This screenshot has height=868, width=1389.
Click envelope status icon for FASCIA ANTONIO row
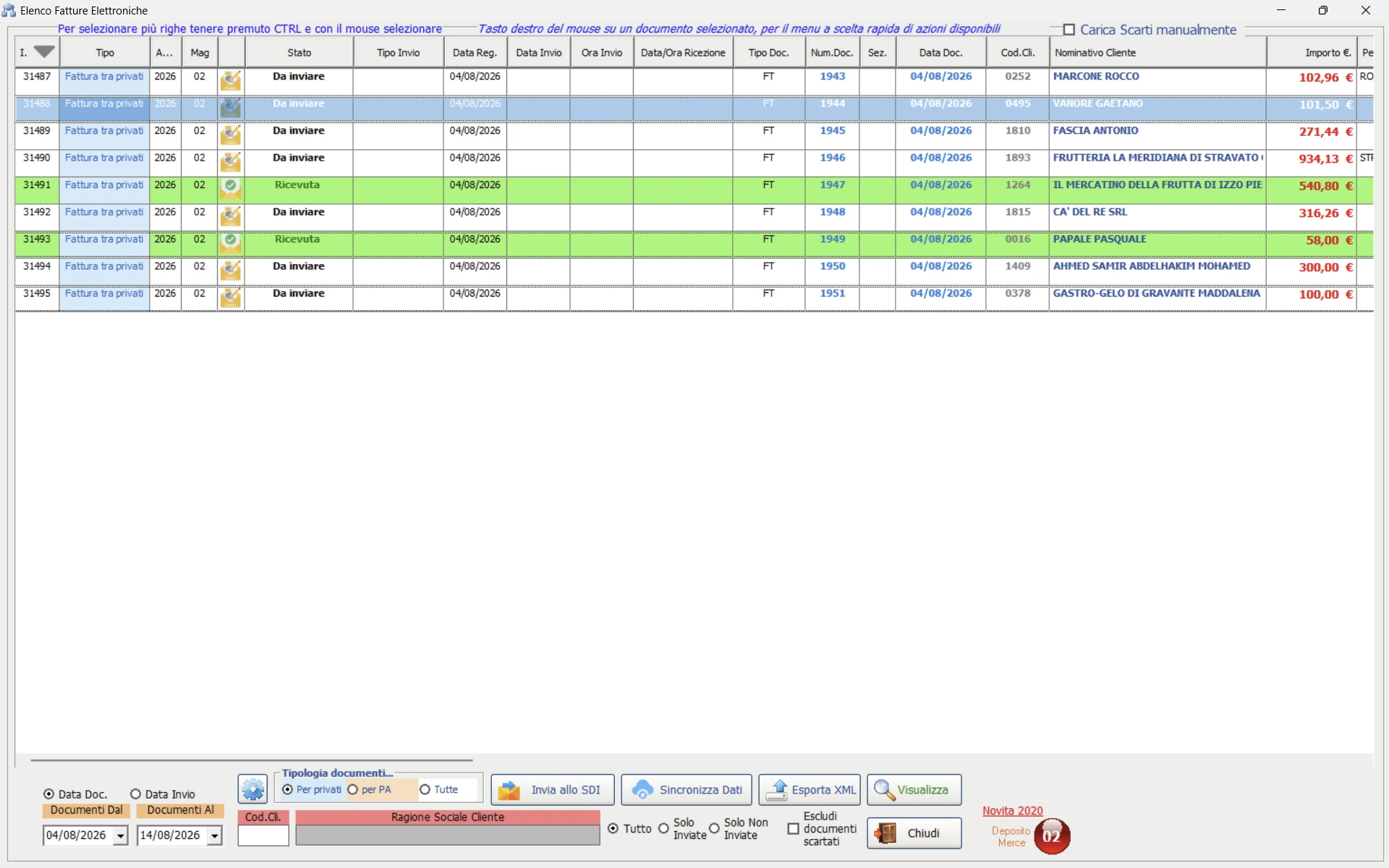point(231,135)
